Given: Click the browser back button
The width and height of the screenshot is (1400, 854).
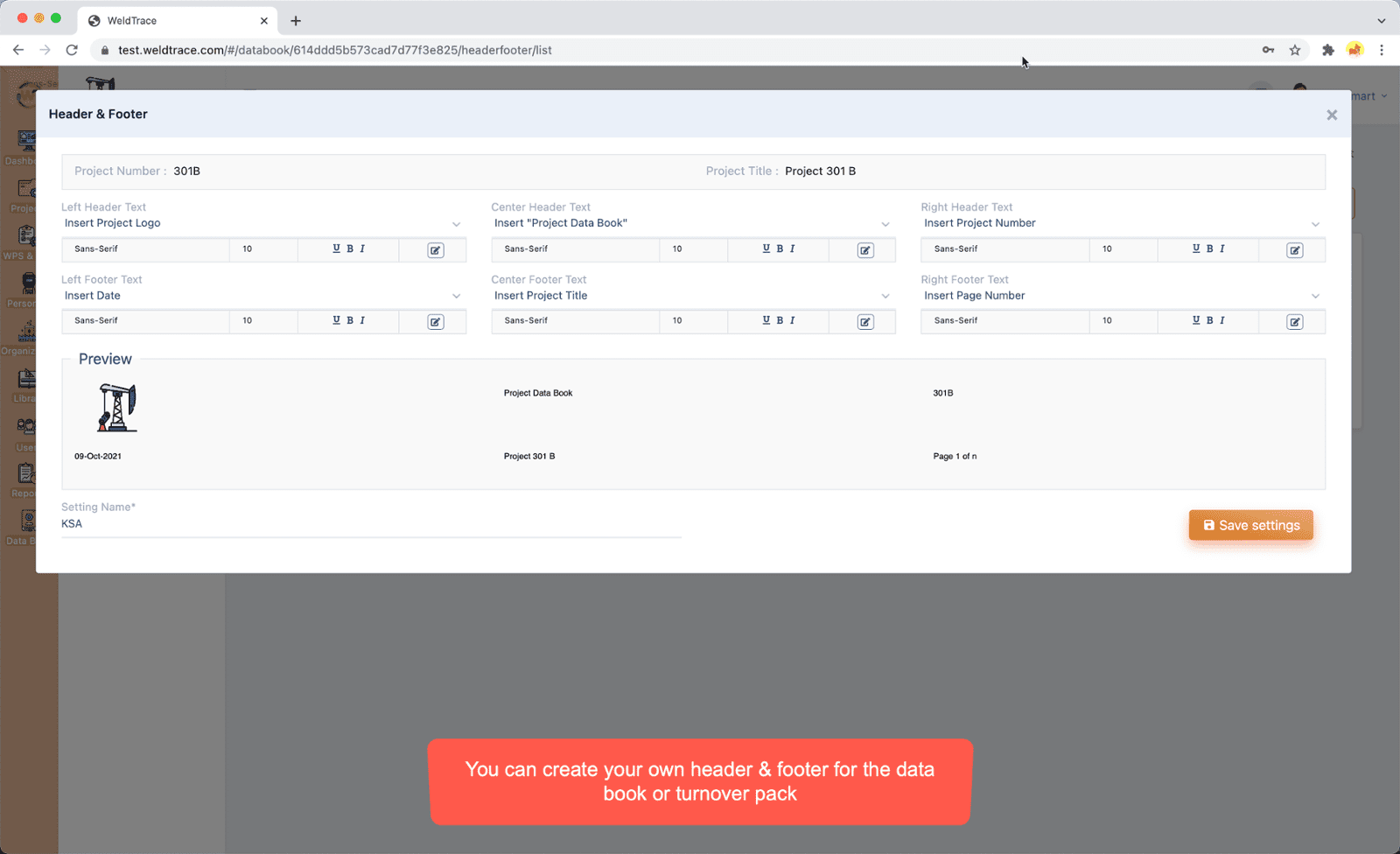Looking at the screenshot, I should pyautogui.click(x=18, y=50).
